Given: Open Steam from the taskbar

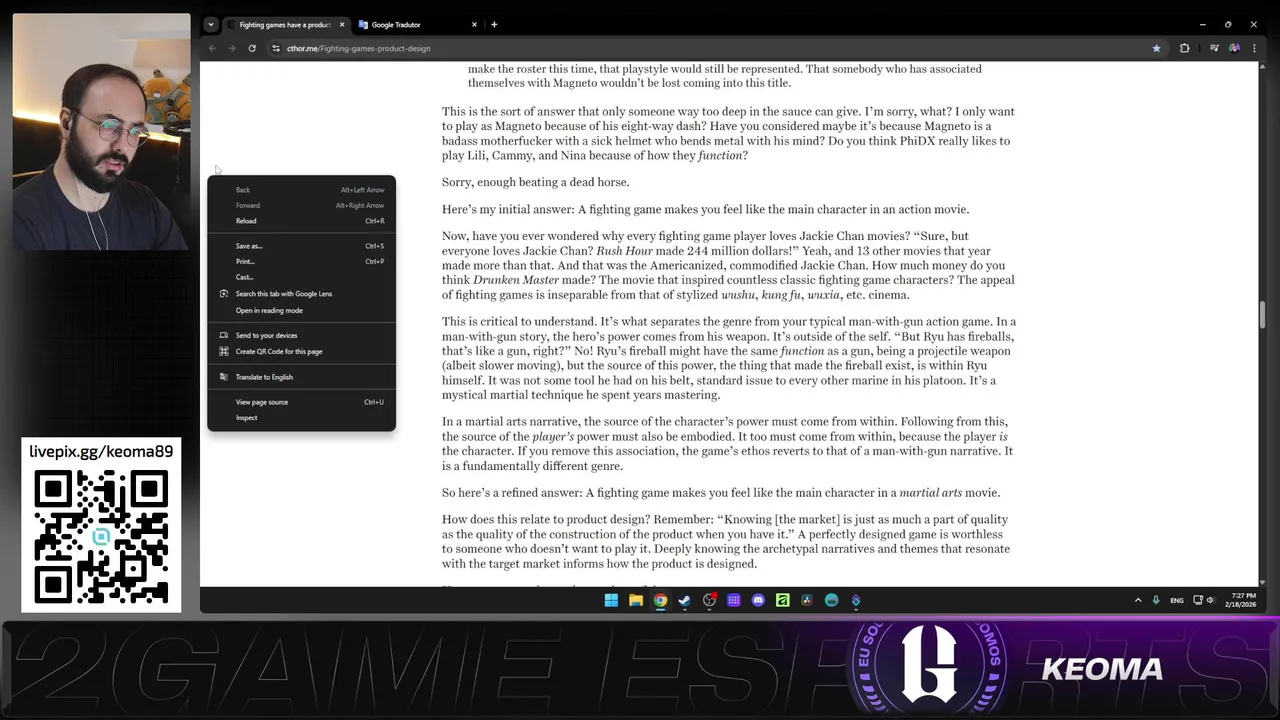Looking at the screenshot, I should [685, 600].
